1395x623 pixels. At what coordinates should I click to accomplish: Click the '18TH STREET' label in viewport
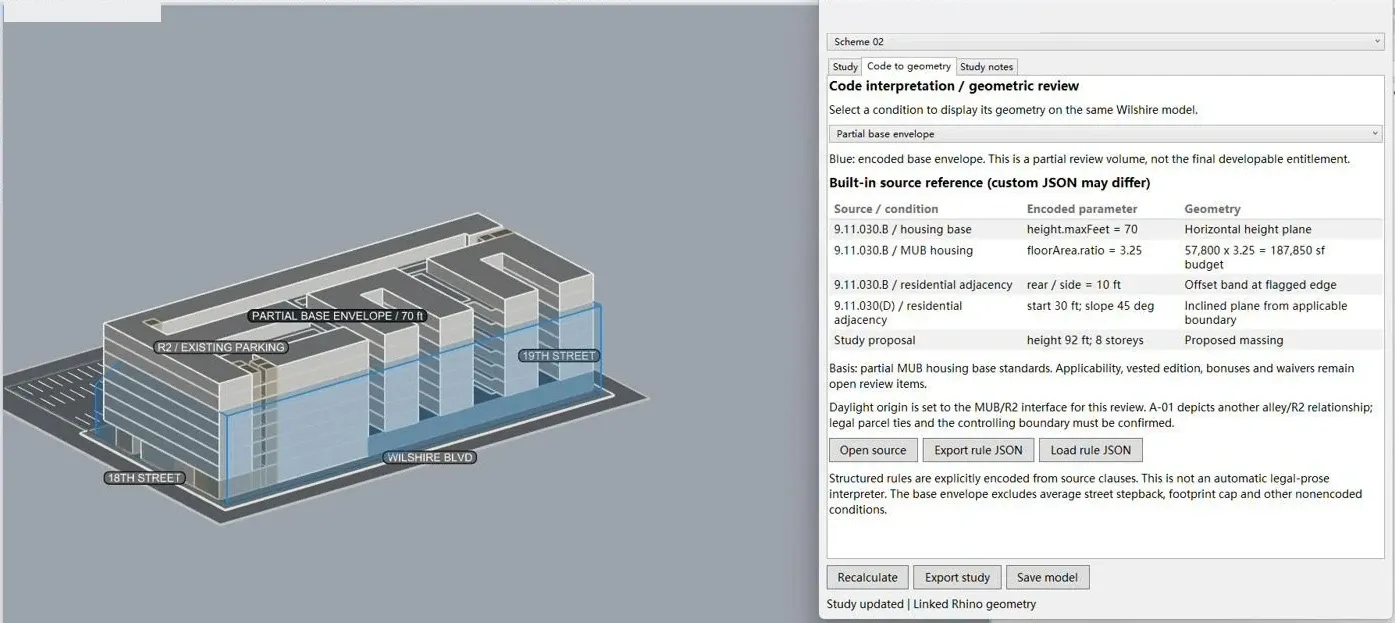pos(145,478)
